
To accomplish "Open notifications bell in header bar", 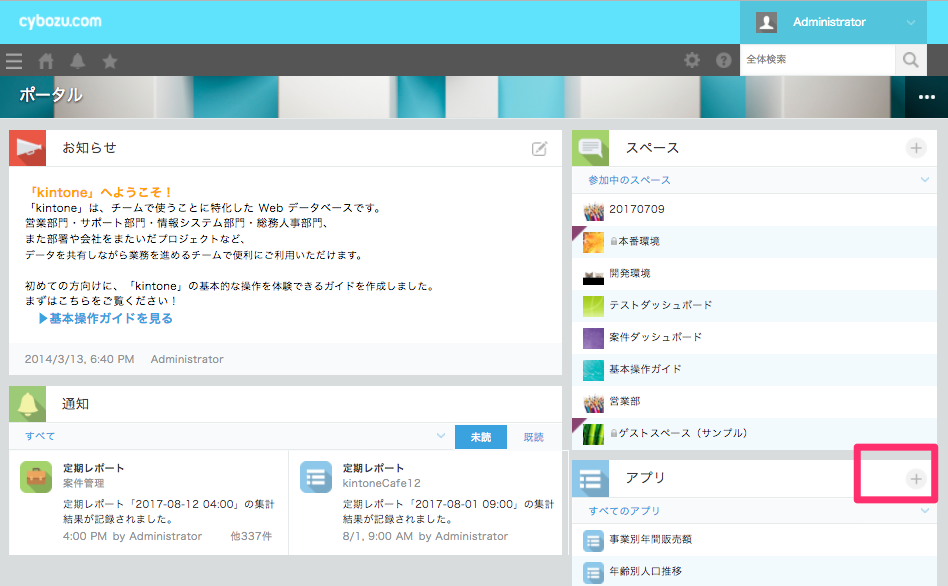I will 77,60.
